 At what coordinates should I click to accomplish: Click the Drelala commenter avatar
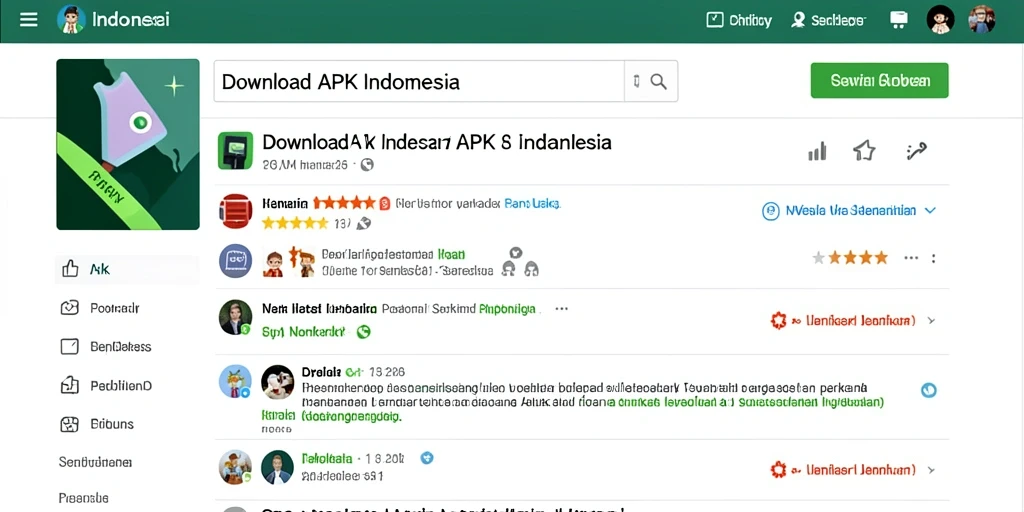278,381
